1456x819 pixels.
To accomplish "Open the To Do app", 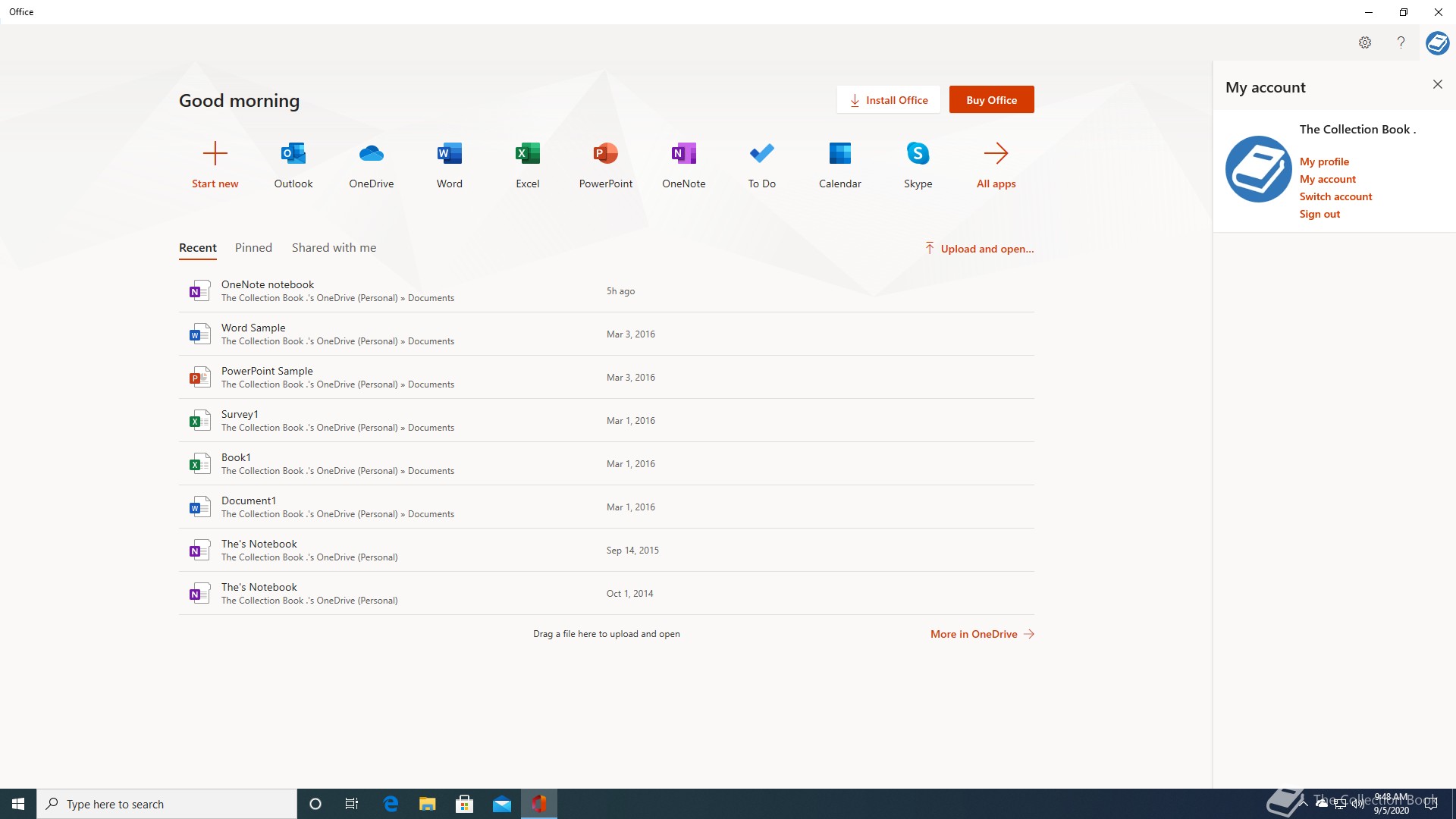I will 761,154.
